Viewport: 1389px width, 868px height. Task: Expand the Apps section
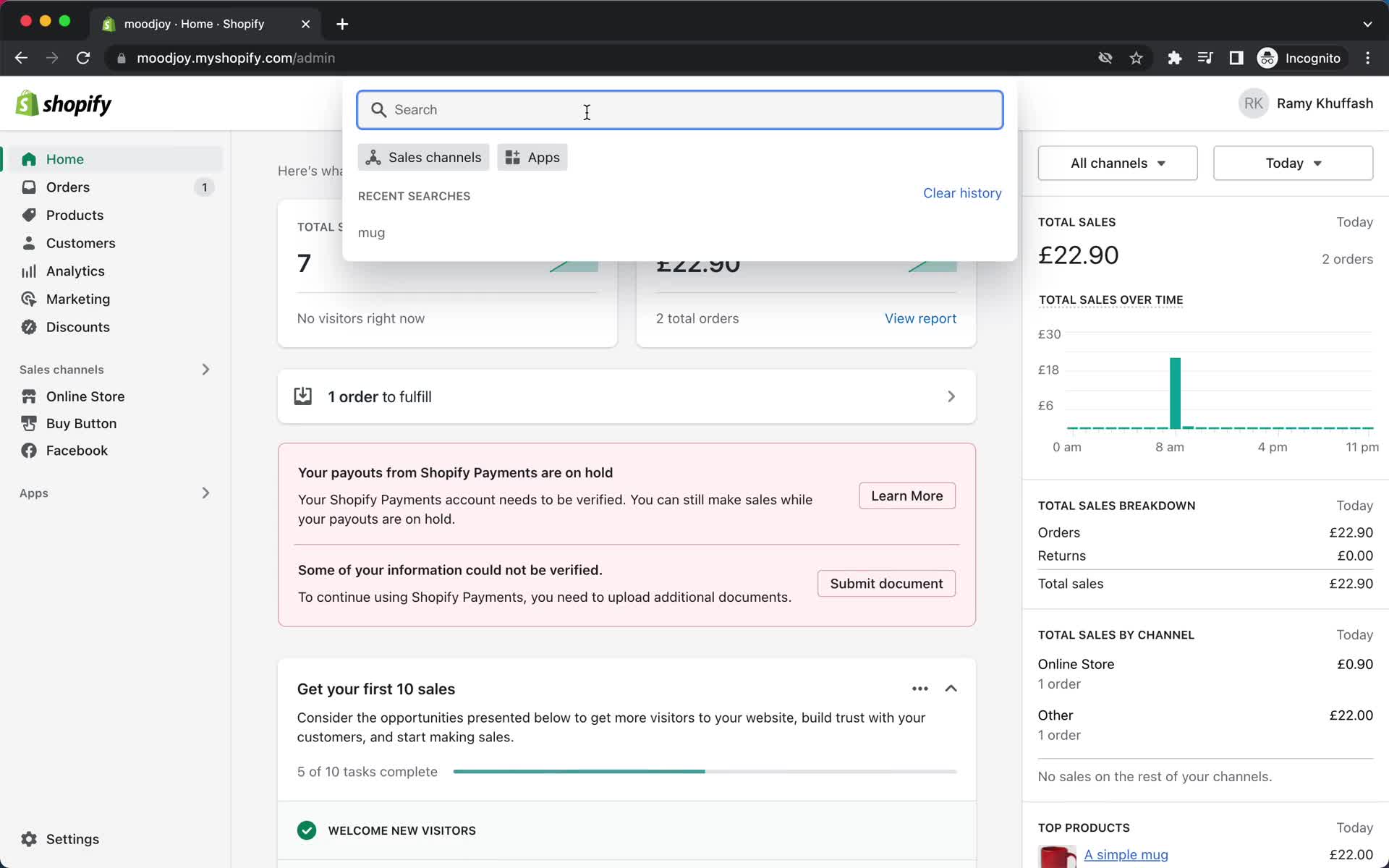(x=206, y=492)
